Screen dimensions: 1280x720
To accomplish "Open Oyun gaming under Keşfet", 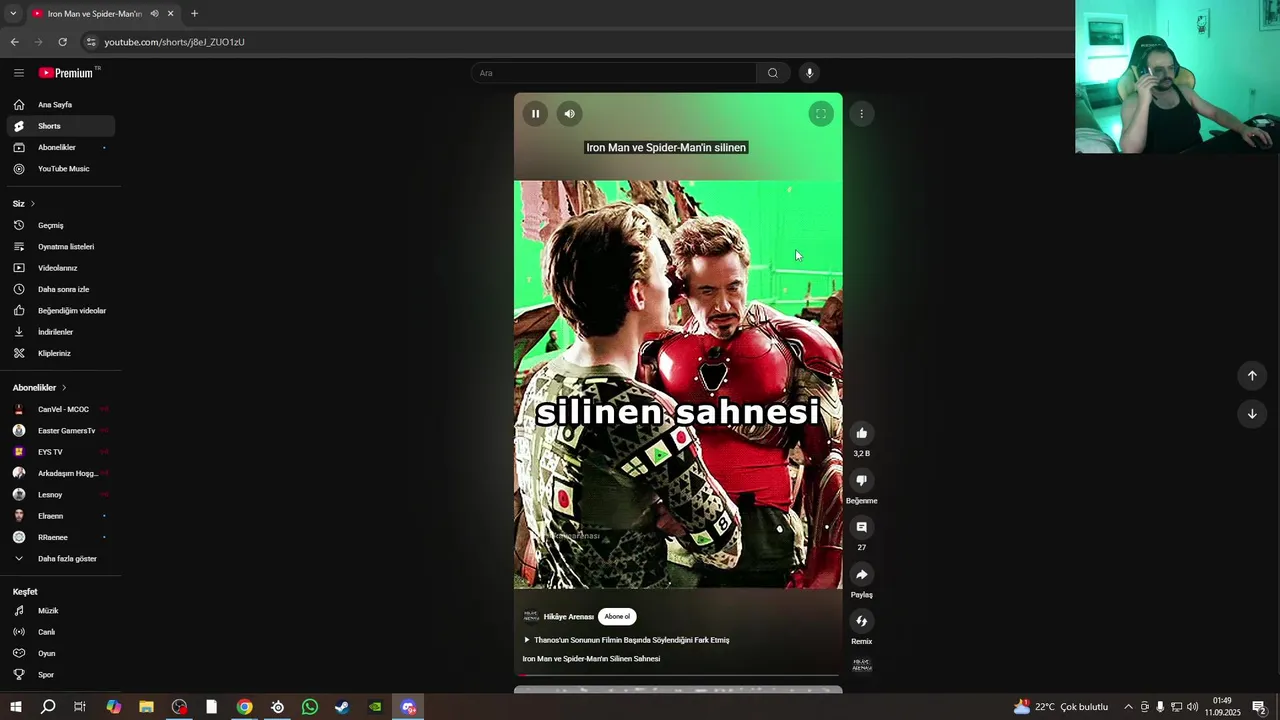I will click(x=60, y=654).
